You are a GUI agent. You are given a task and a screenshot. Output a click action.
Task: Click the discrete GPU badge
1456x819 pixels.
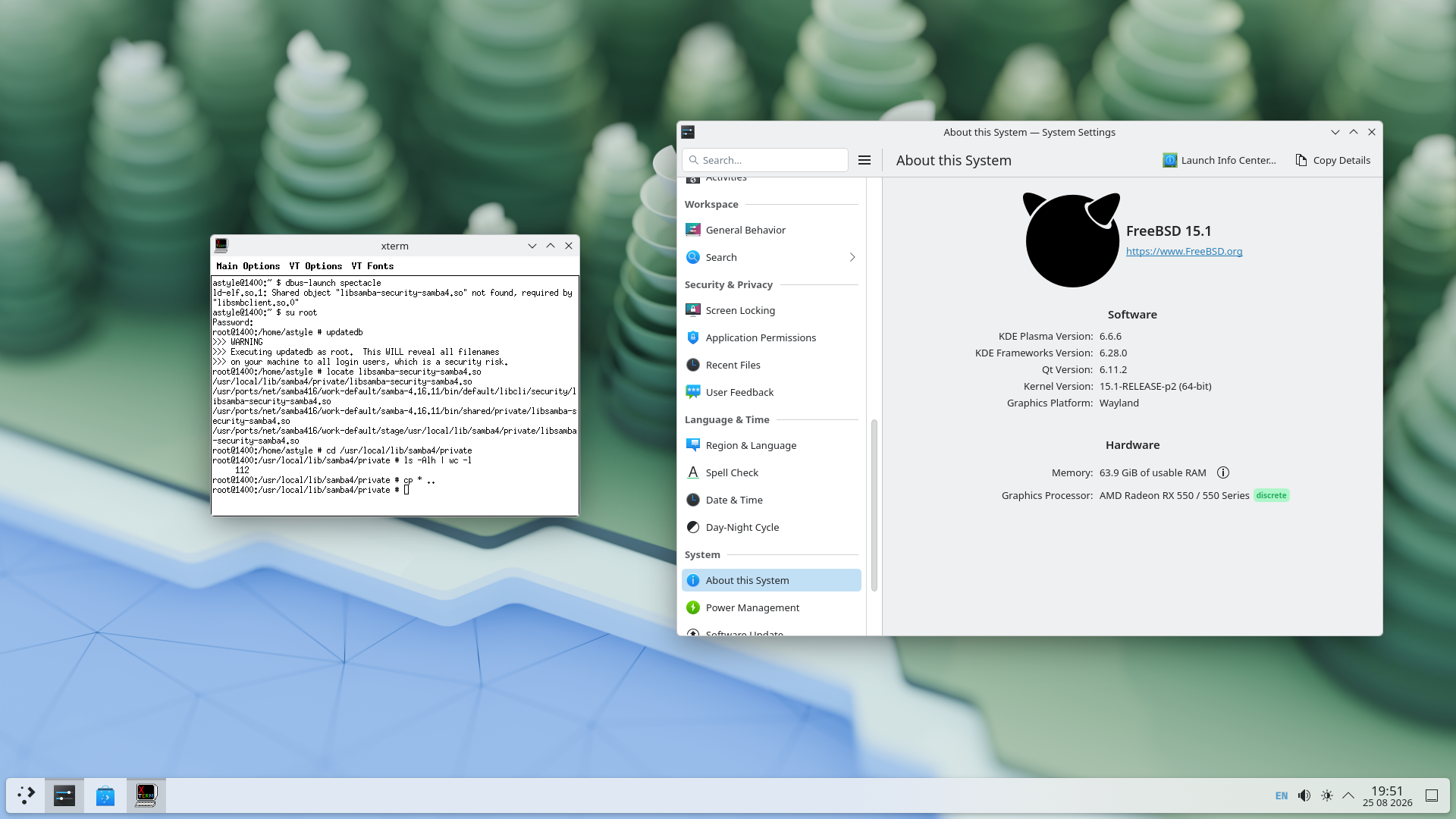click(x=1272, y=495)
